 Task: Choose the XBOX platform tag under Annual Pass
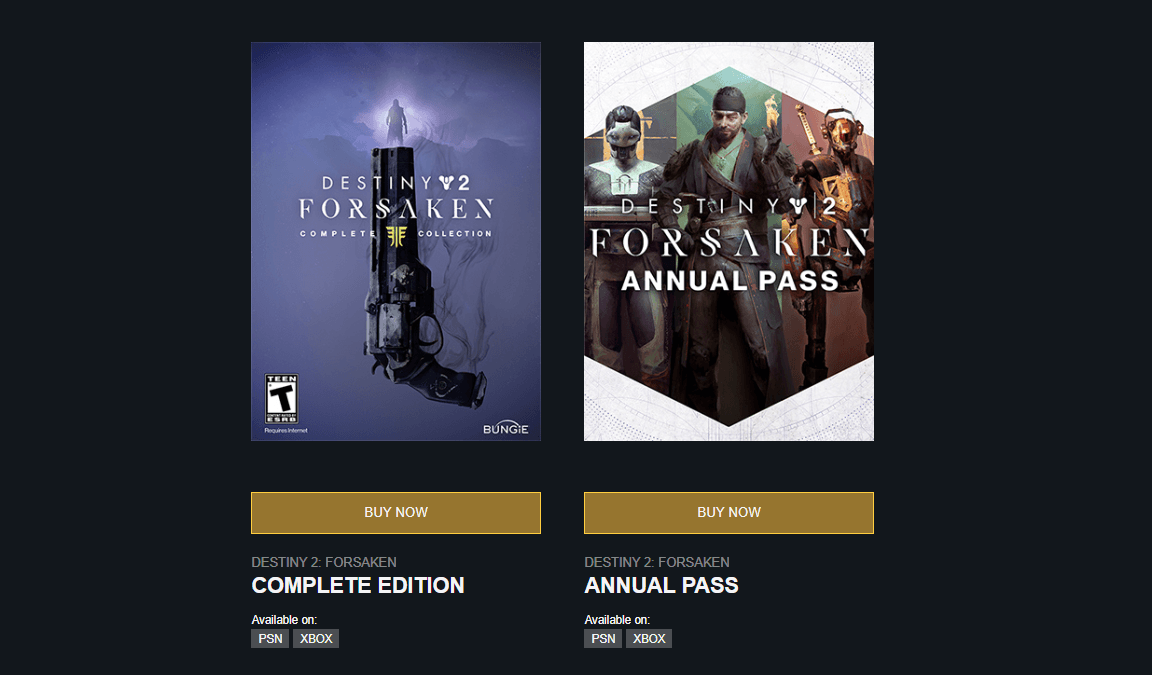649,639
